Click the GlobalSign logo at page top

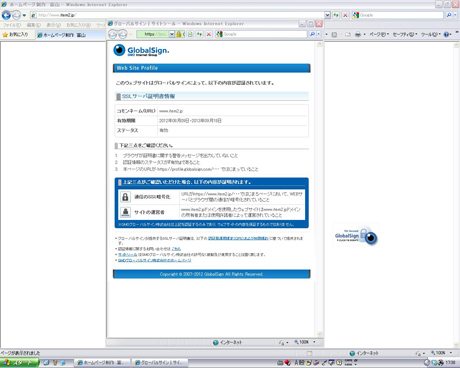141,51
